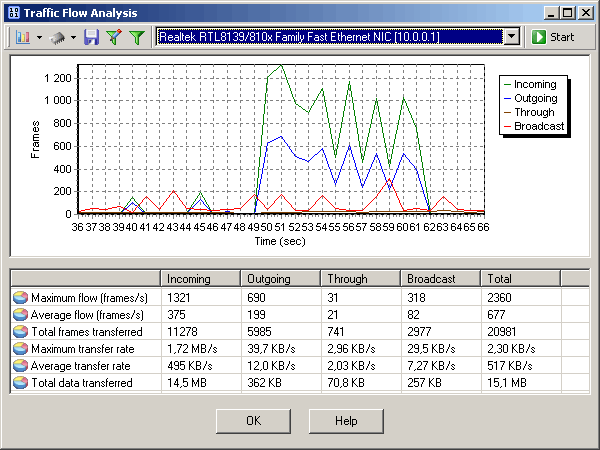The width and height of the screenshot is (600, 450).
Task: Click the green funnel filter icon
Action: pos(136,37)
